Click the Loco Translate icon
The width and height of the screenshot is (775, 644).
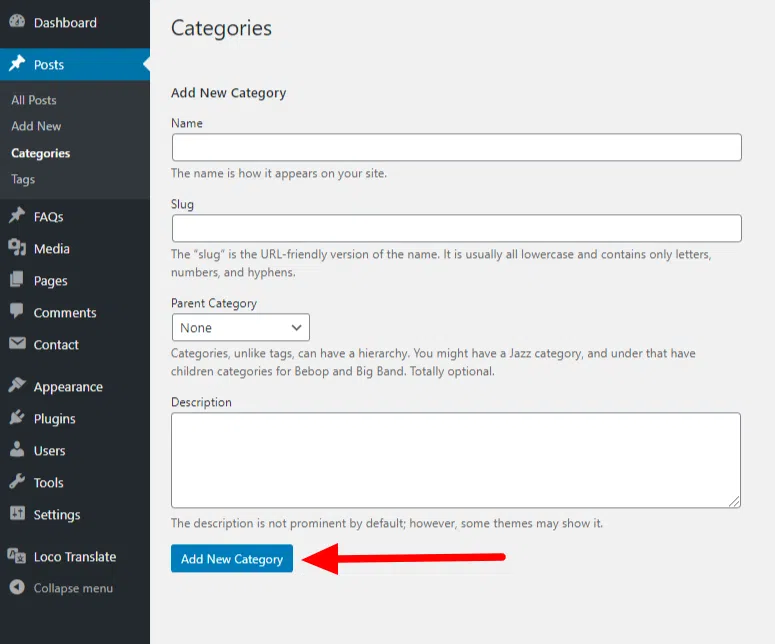(x=17, y=556)
